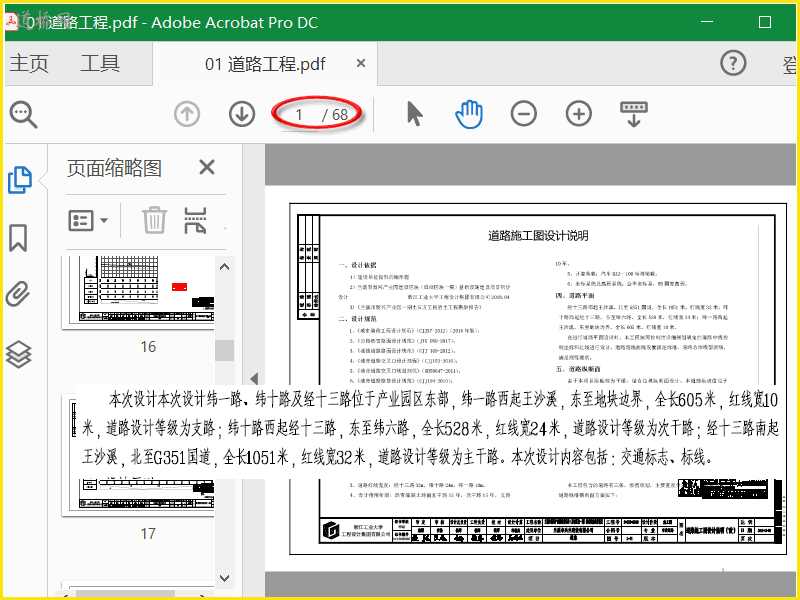Click the page label 16 text
This screenshot has height=600, width=800.
click(148, 347)
